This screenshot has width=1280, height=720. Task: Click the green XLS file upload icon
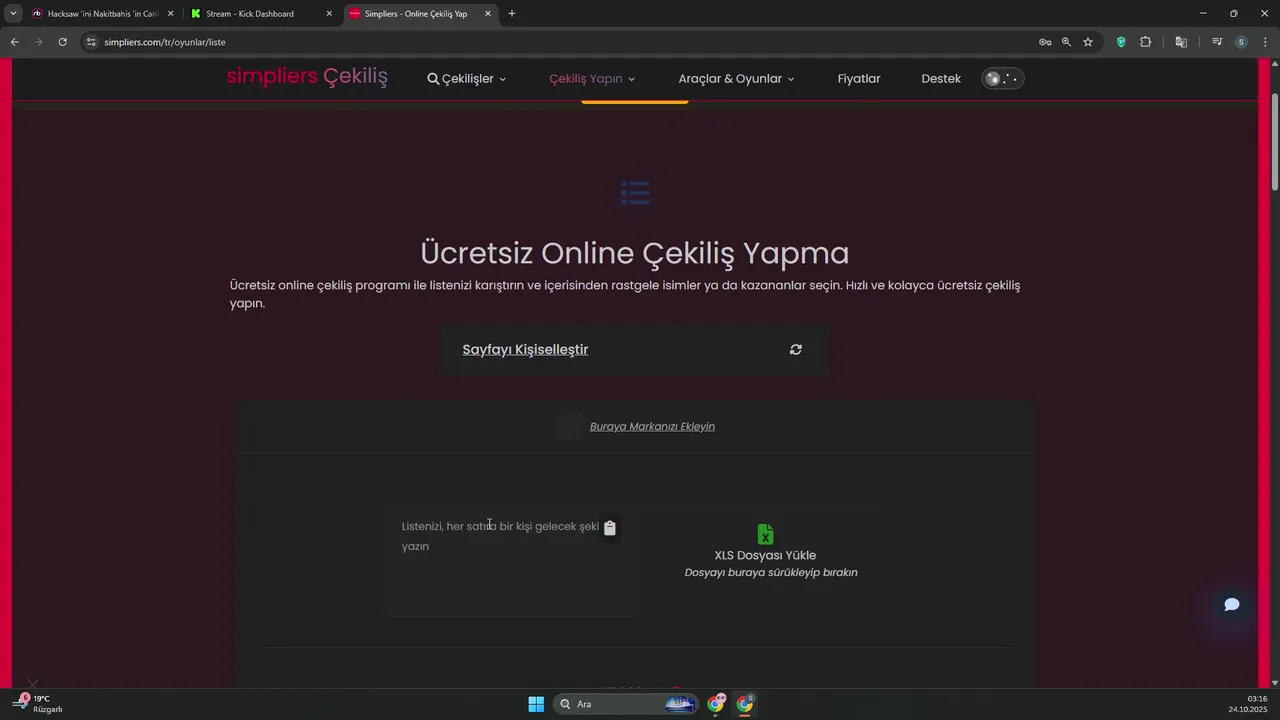(x=765, y=534)
